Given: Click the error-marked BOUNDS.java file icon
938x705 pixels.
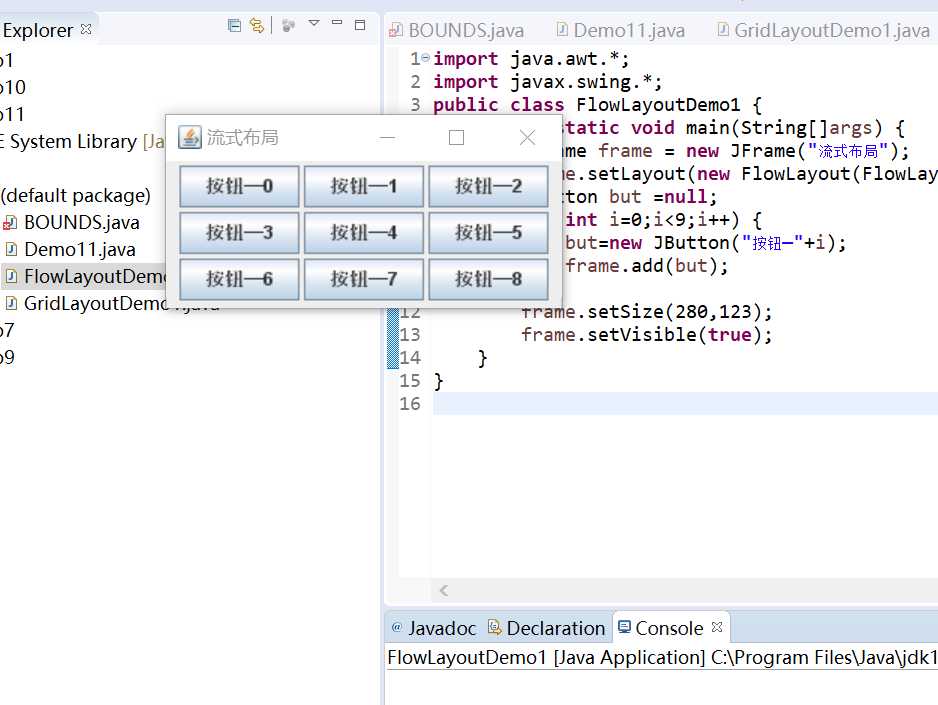Looking at the screenshot, I should tap(10, 223).
